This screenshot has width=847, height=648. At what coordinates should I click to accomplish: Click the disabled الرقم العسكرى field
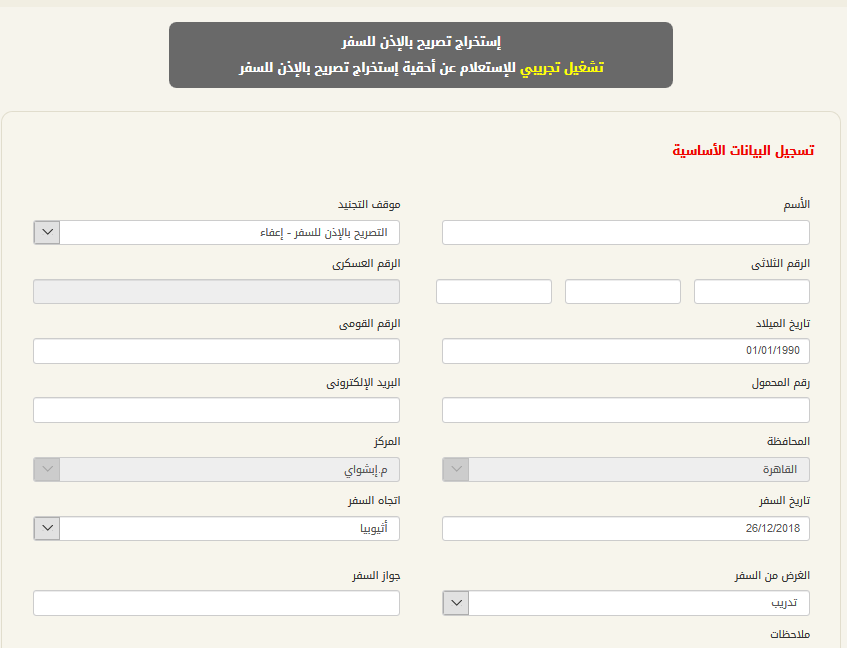click(216, 292)
